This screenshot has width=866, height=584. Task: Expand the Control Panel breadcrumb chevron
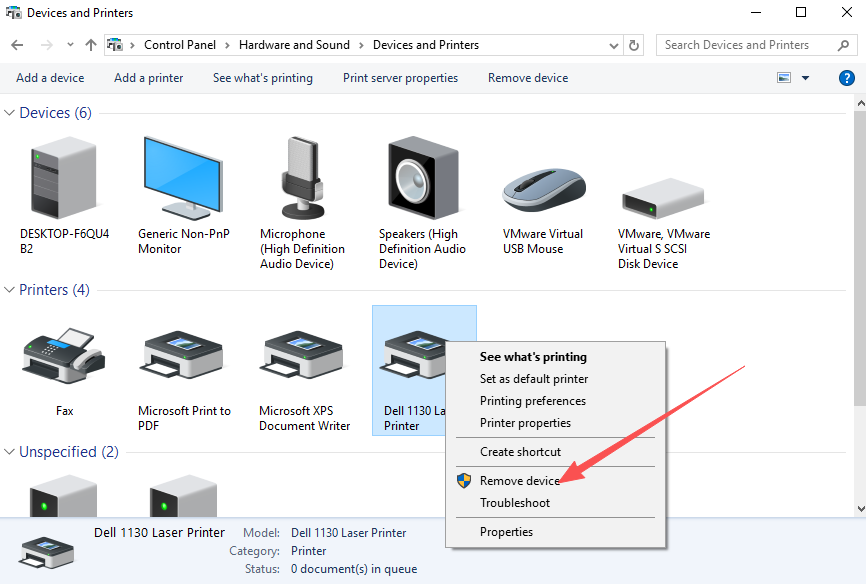click(227, 45)
